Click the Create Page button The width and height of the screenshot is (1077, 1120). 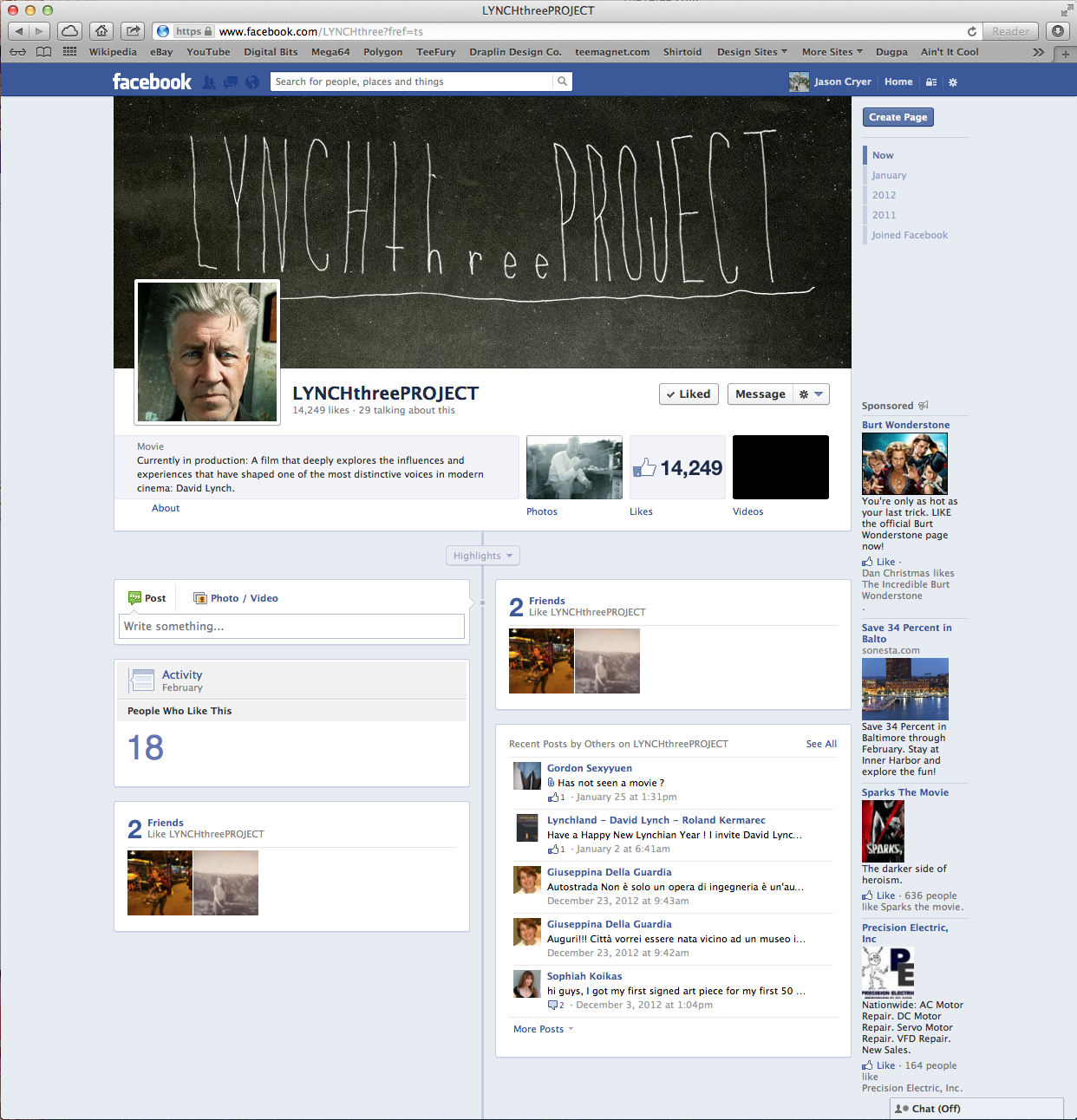[898, 117]
